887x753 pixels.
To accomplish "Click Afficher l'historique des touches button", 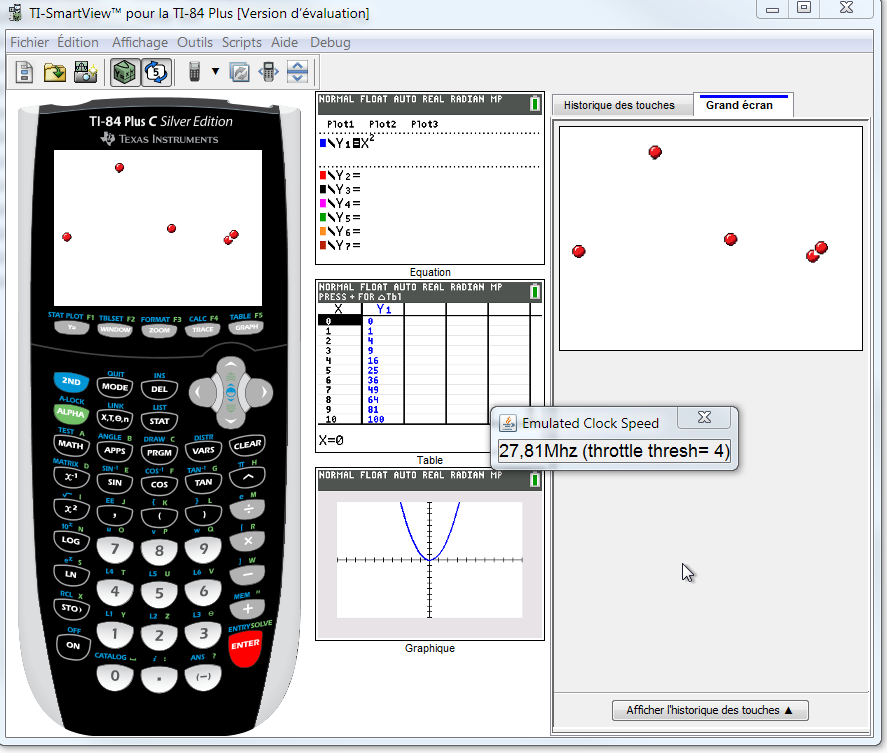I will tap(710, 710).
